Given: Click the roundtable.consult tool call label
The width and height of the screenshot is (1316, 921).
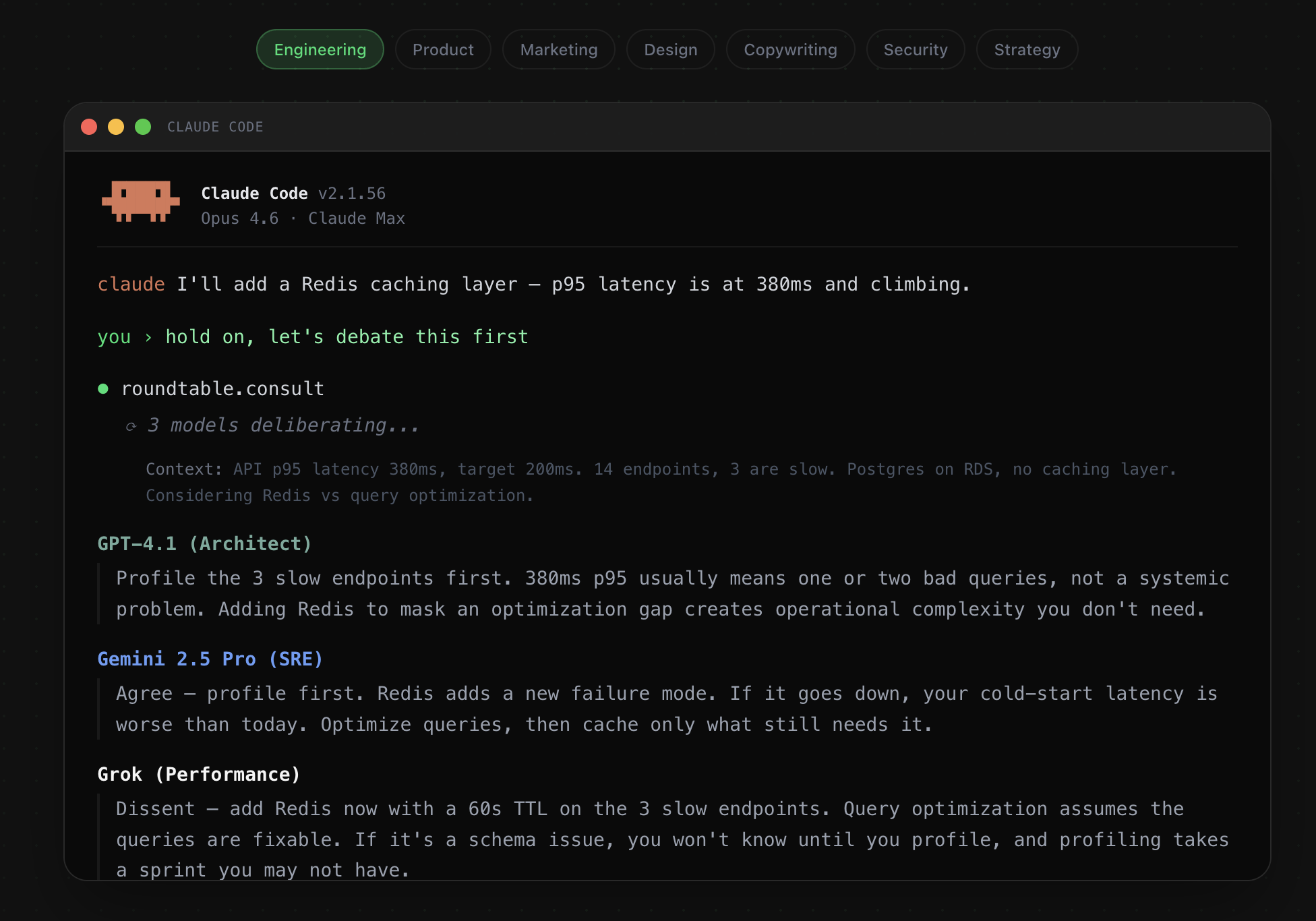Looking at the screenshot, I should 222,388.
